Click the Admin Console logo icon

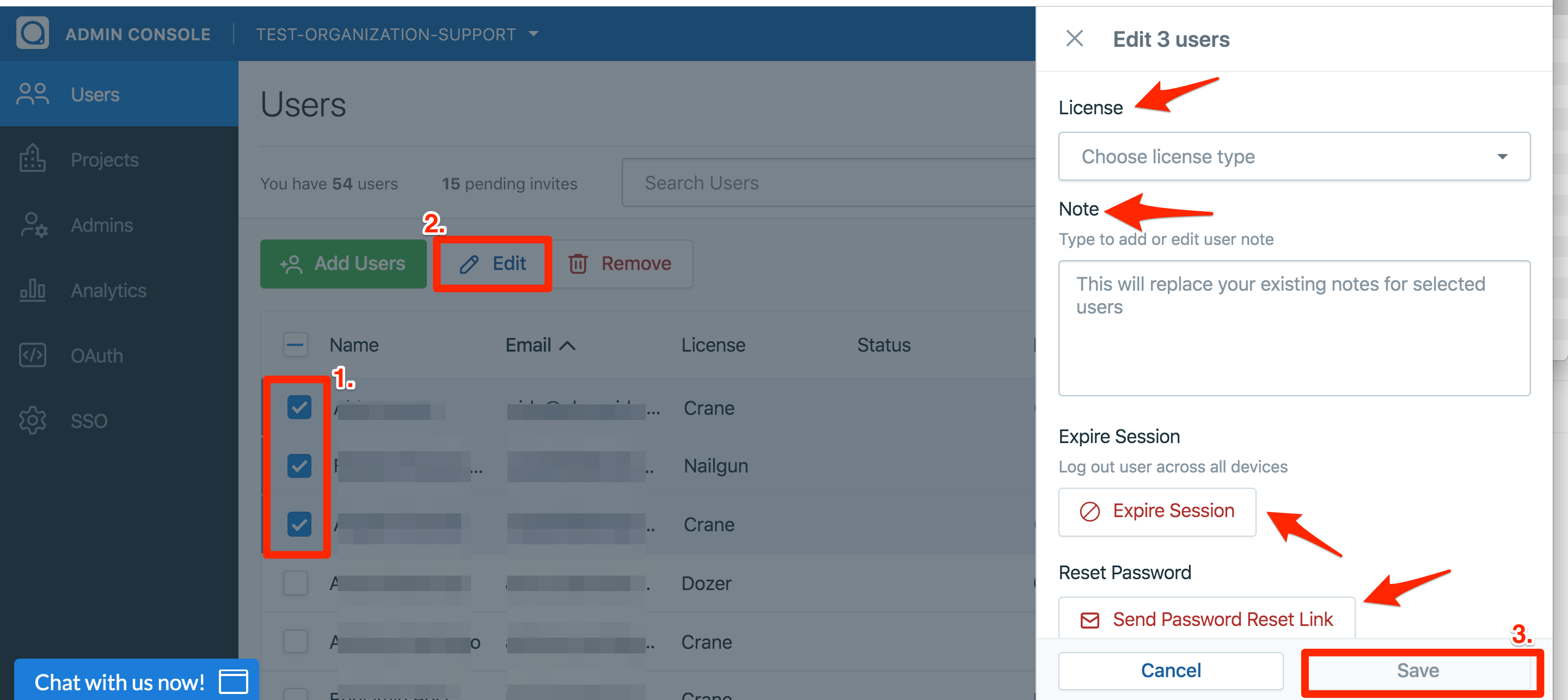[x=32, y=33]
